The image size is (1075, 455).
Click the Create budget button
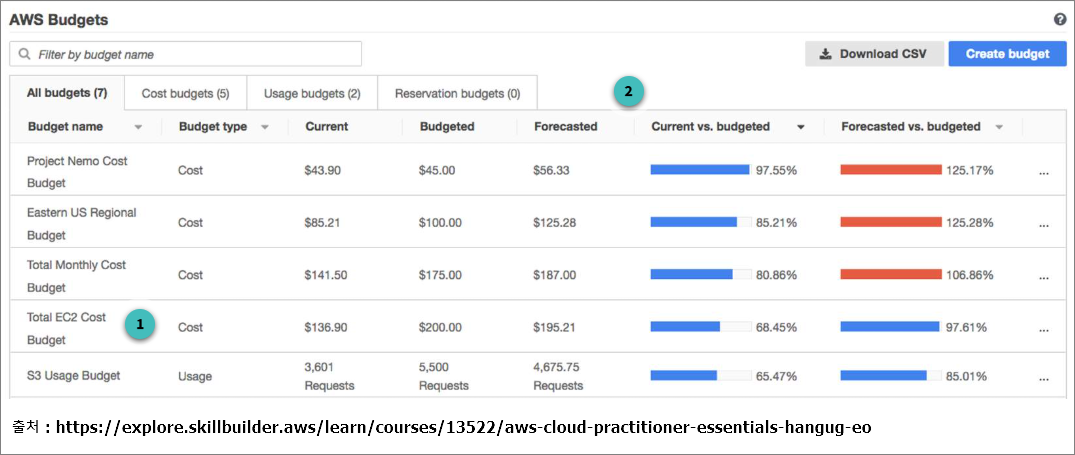pyautogui.click(x=1007, y=53)
